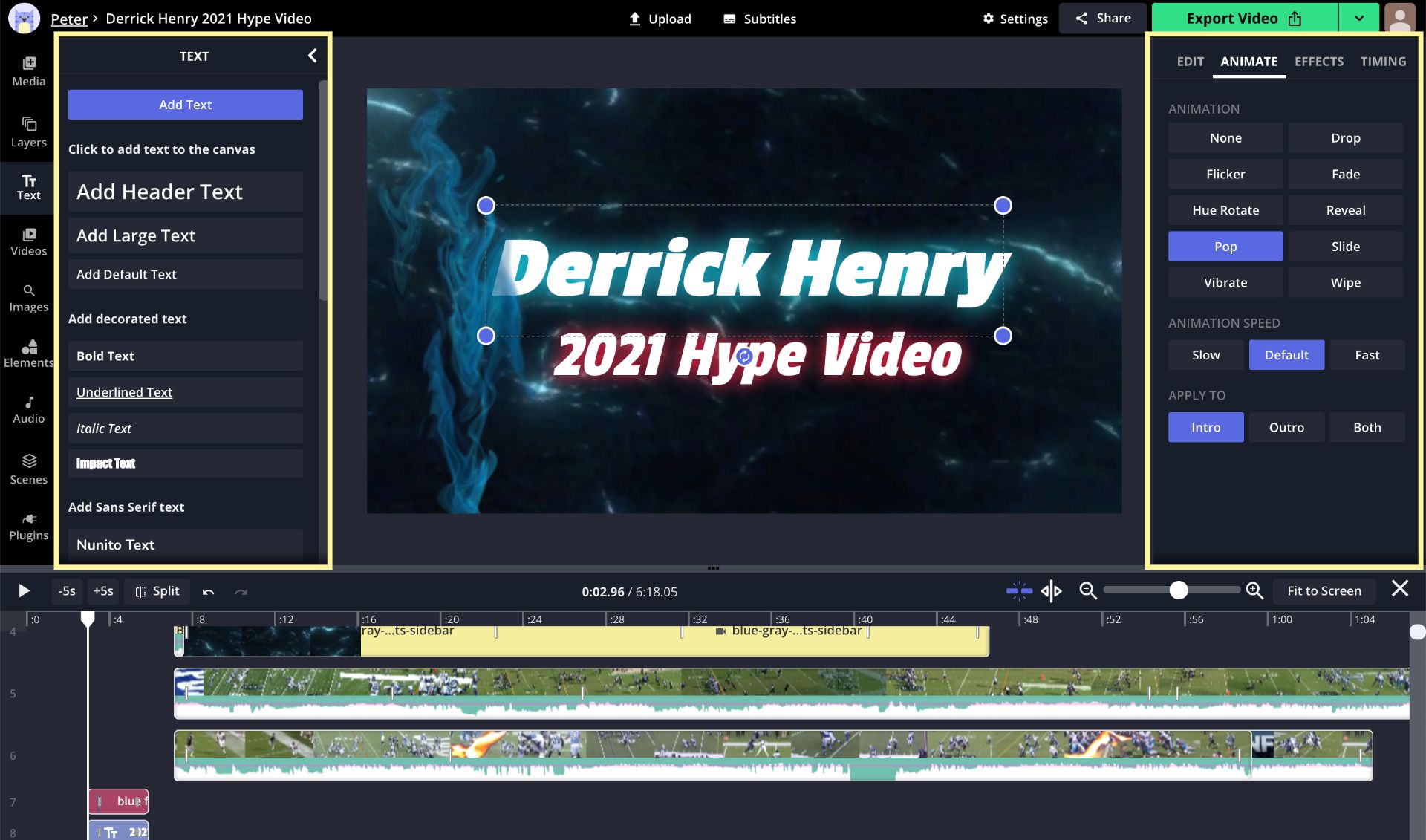Click the Fit to Screen button

click(1324, 591)
